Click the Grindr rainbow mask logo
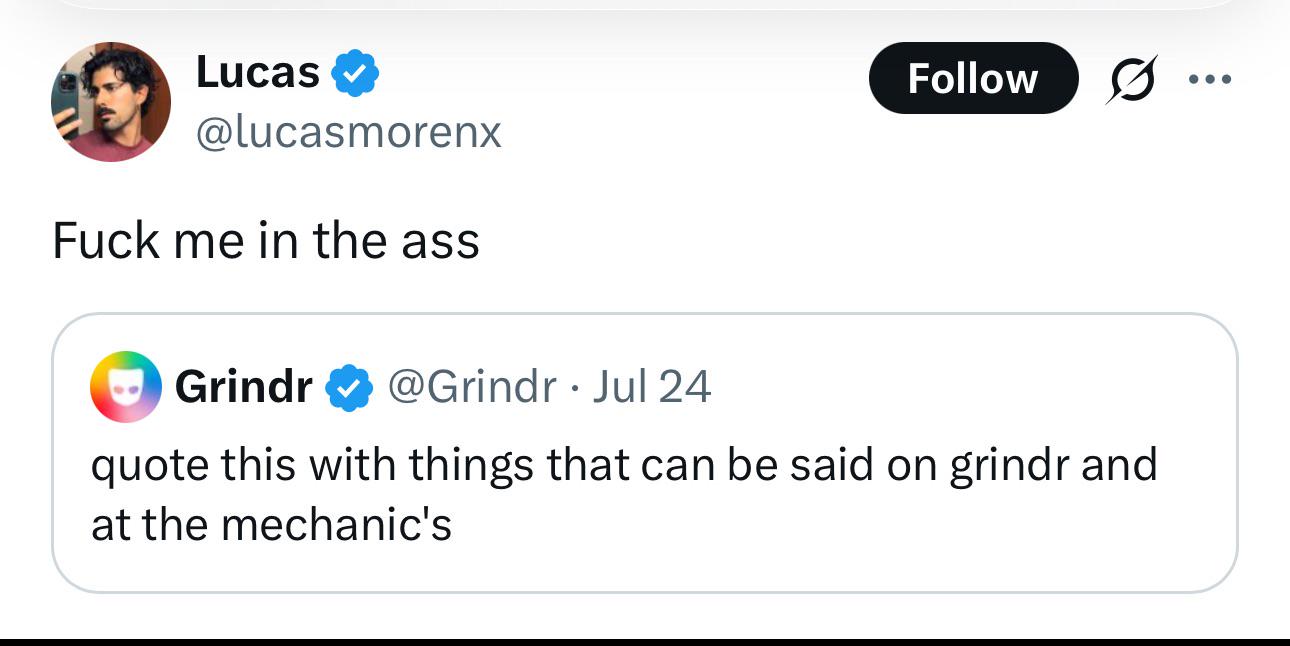The image size is (1290, 646). pyautogui.click(x=125, y=388)
